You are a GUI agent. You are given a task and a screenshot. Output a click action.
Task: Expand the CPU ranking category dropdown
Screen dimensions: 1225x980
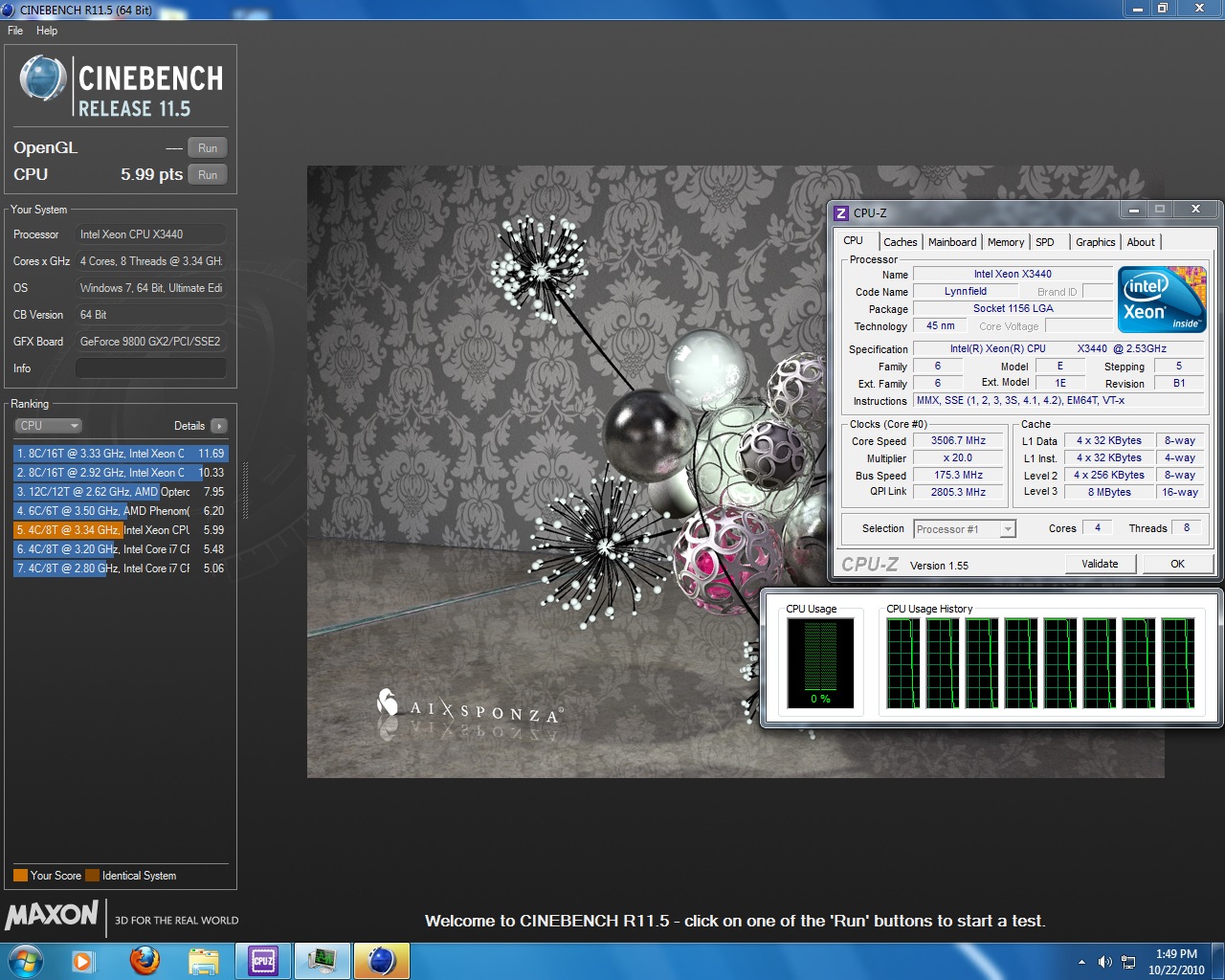pos(48,426)
